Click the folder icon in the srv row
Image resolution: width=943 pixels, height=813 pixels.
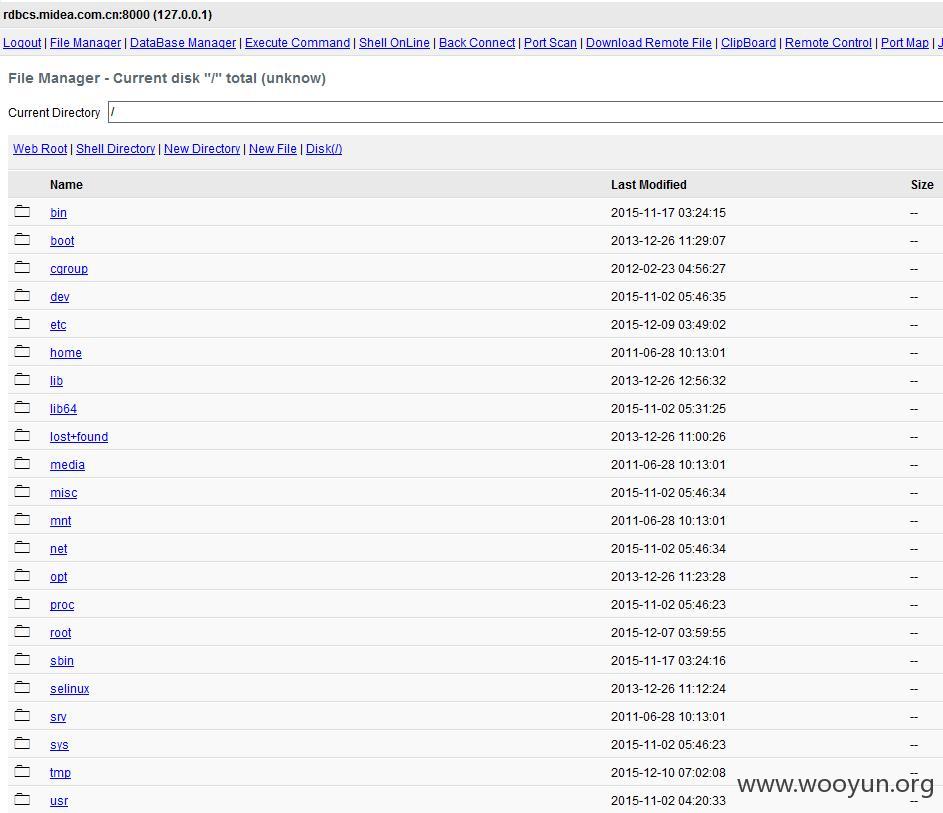pyautogui.click(x=22, y=715)
